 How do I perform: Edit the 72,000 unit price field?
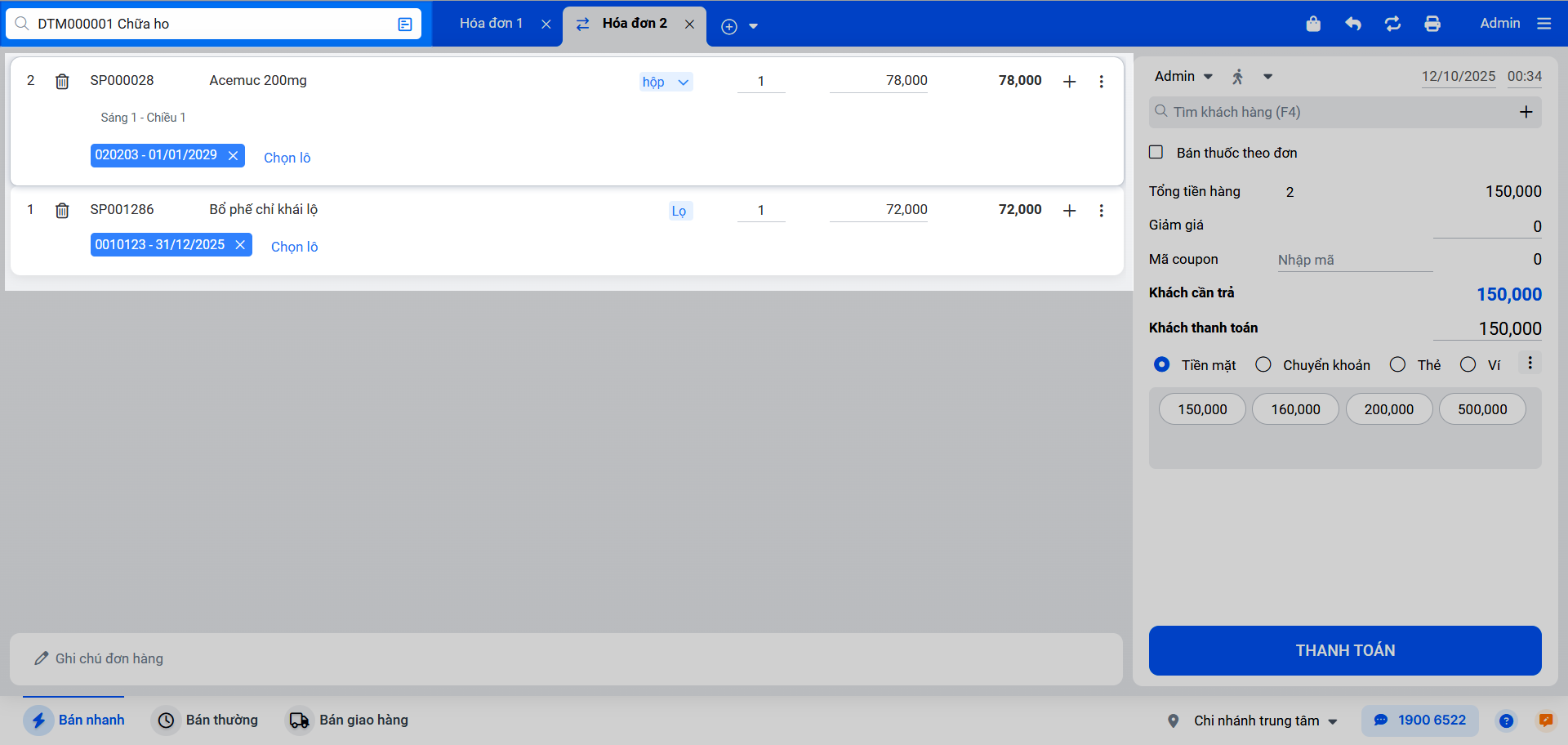[879, 210]
